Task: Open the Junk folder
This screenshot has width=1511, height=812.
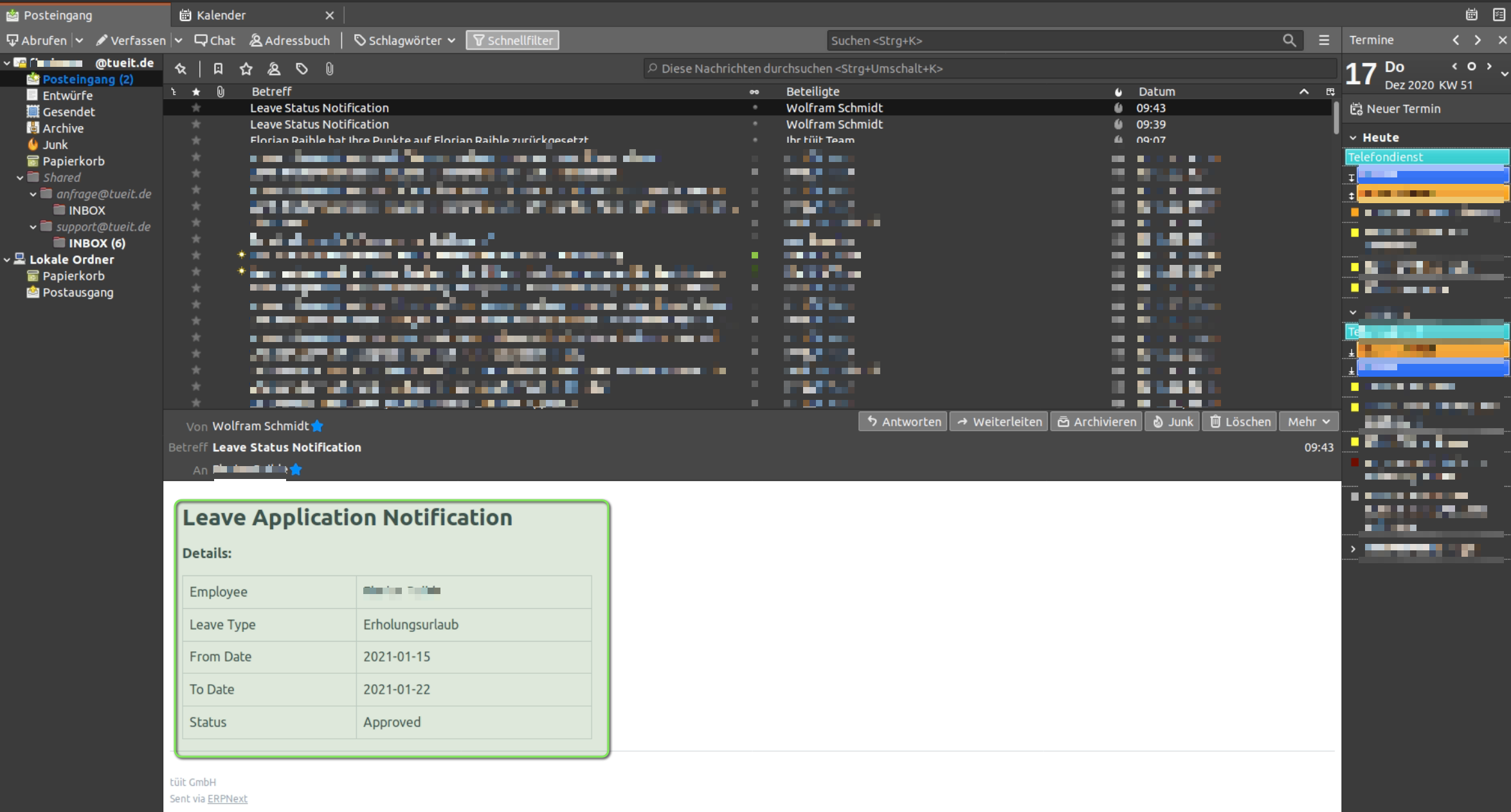Action: pos(55,145)
